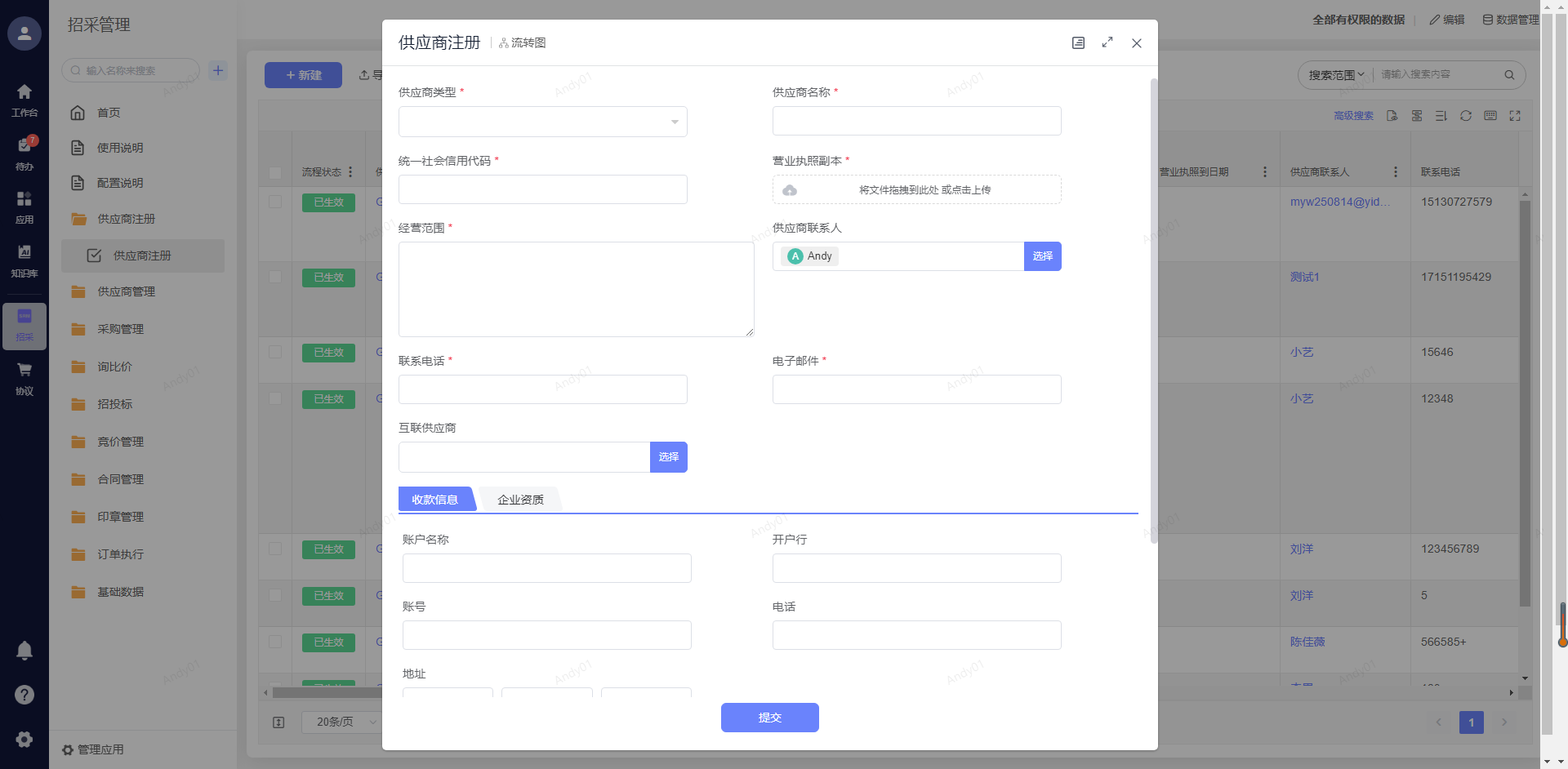
Task: Check the second table row checkbox
Action: (275, 277)
